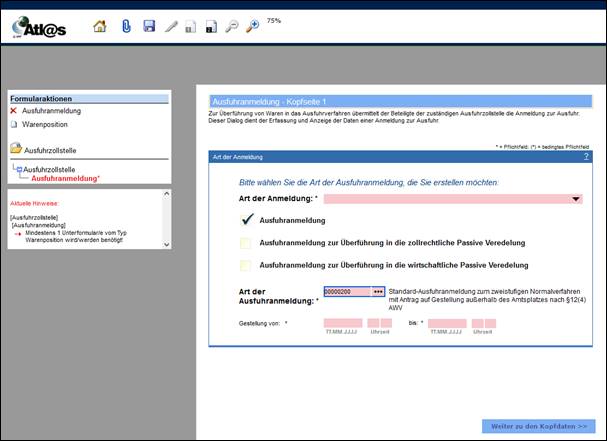The image size is (607, 441).
Task: Click the Aktuelle Hinweise heading
Action: point(34,203)
